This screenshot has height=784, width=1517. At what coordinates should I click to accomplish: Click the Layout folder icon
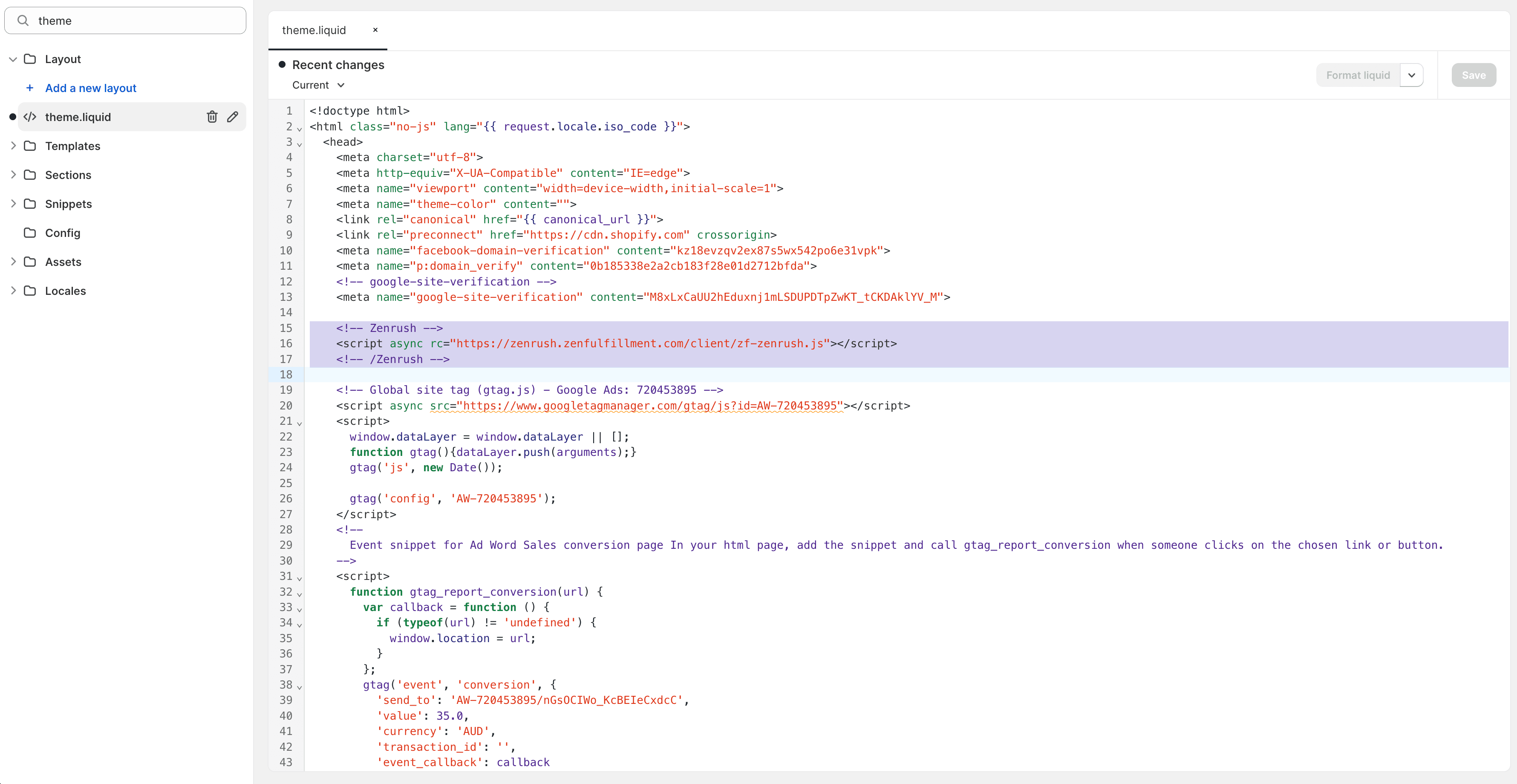pyautogui.click(x=29, y=59)
